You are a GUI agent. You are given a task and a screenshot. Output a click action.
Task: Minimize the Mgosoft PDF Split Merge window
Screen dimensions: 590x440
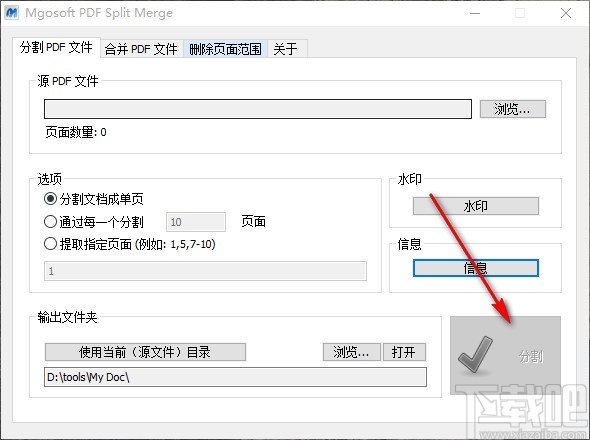pos(475,13)
